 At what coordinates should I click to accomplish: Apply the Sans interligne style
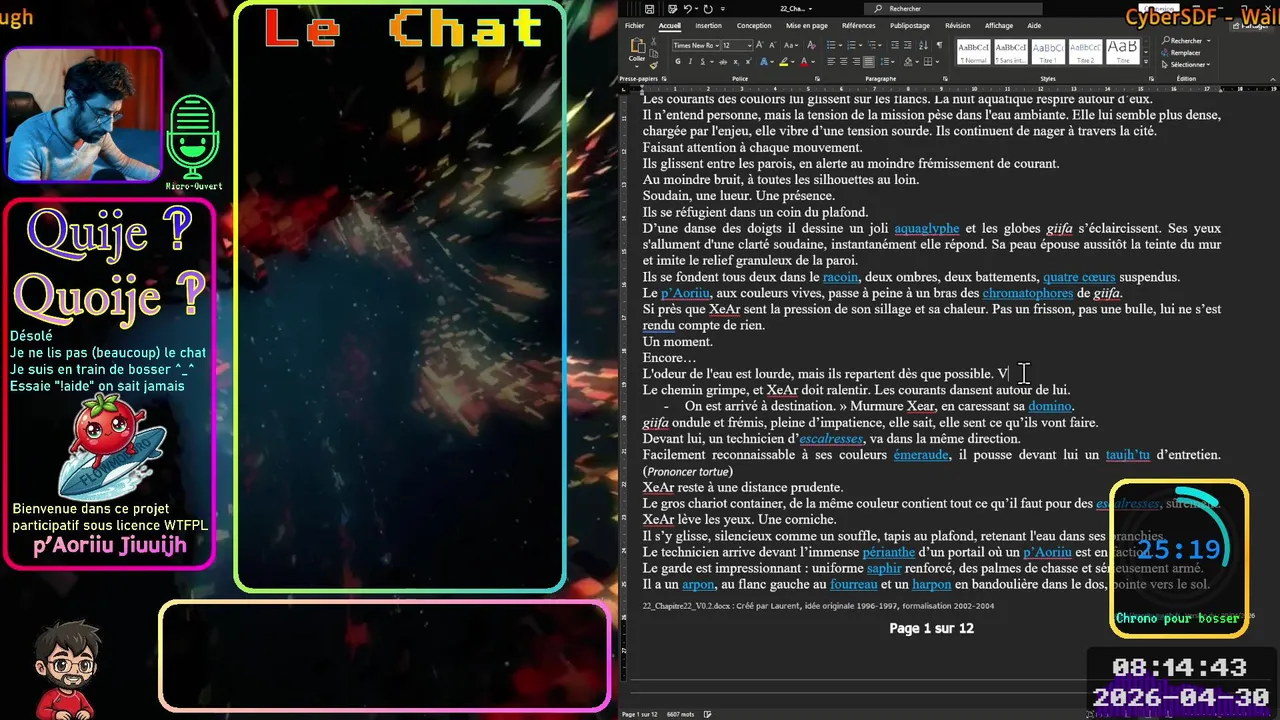click(x=1011, y=52)
